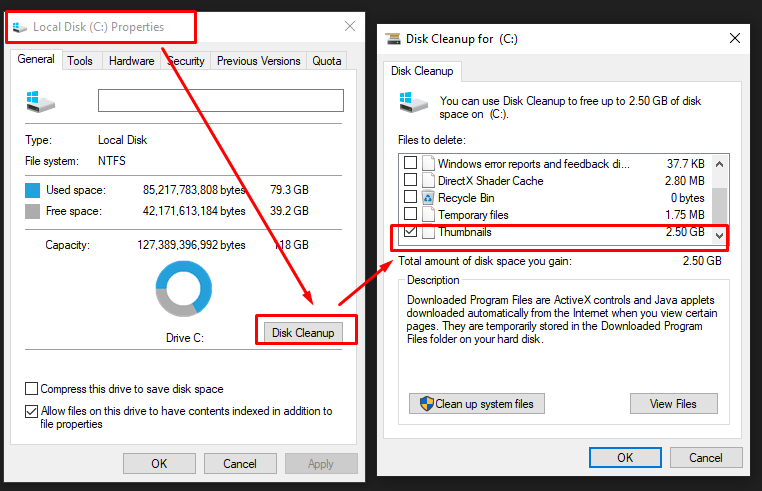The width and height of the screenshot is (762, 491).
Task: Click the 2.80 MB size value
Action: pos(685,181)
